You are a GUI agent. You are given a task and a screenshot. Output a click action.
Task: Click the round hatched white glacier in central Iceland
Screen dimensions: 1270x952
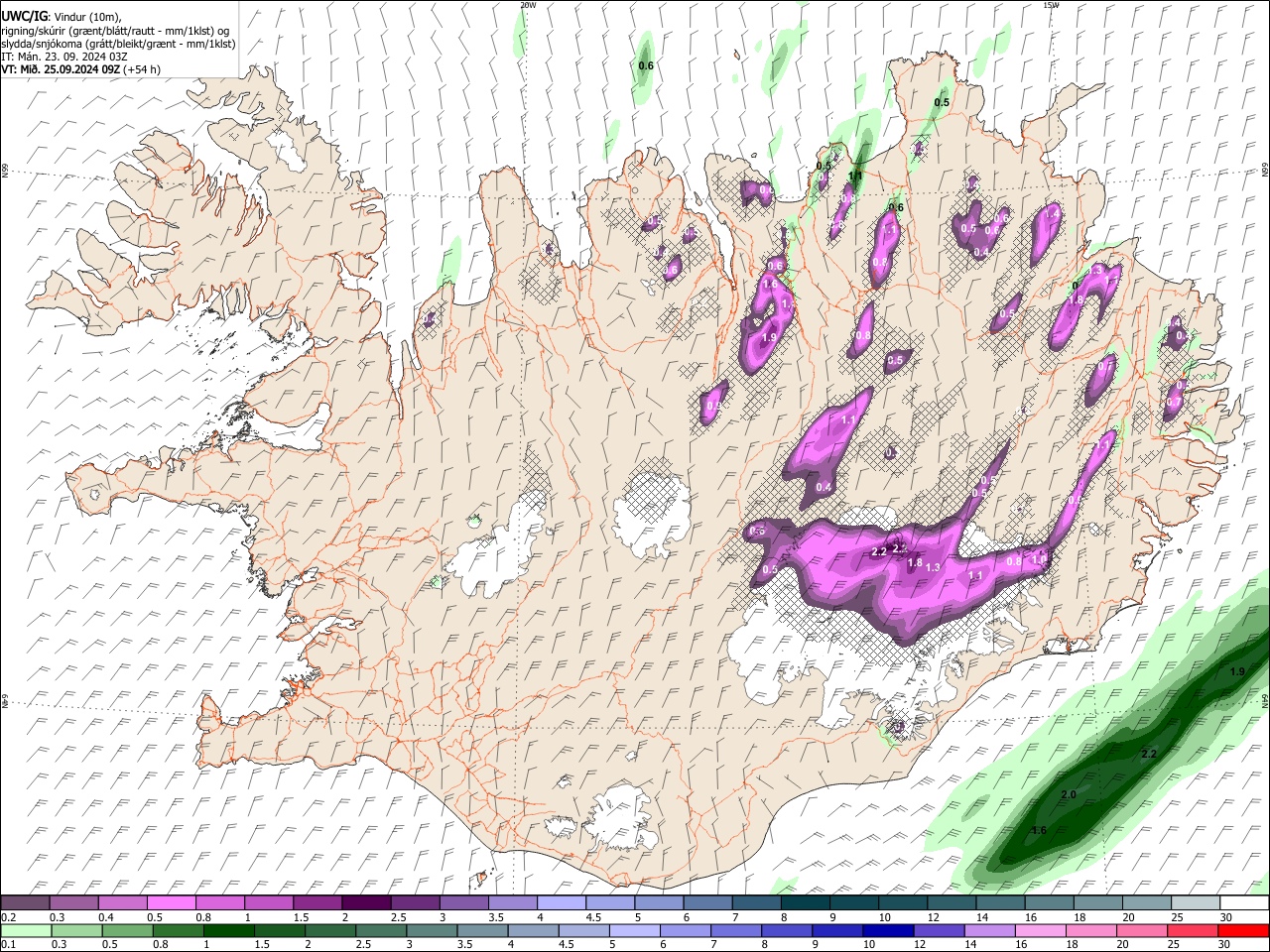652,514
